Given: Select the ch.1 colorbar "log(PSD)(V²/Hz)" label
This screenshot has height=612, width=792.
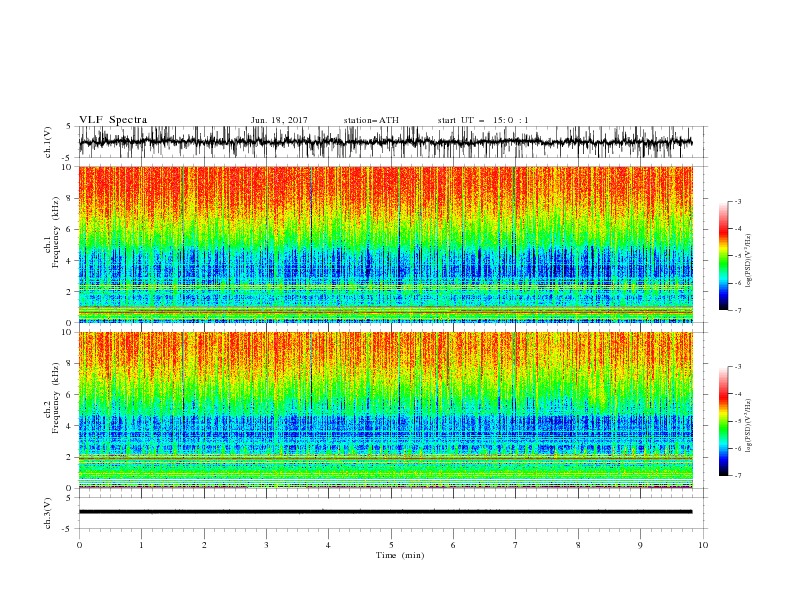Looking at the screenshot, I should click(748, 261).
